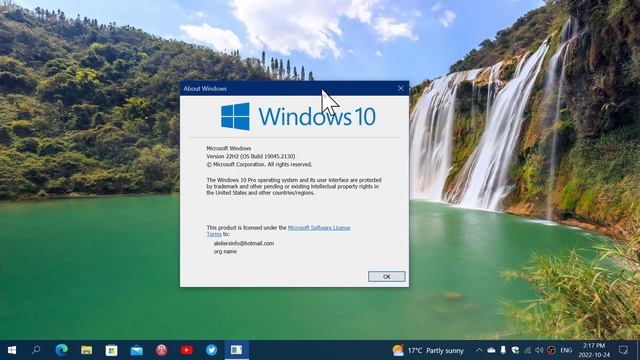640x360 pixels.
Task: Open taskbar search magnifier
Action: (x=36, y=350)
